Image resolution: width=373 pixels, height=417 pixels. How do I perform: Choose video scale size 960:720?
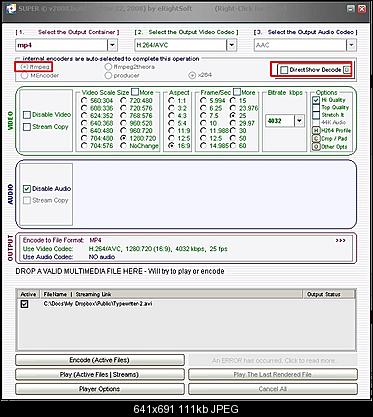coord(124,131)
